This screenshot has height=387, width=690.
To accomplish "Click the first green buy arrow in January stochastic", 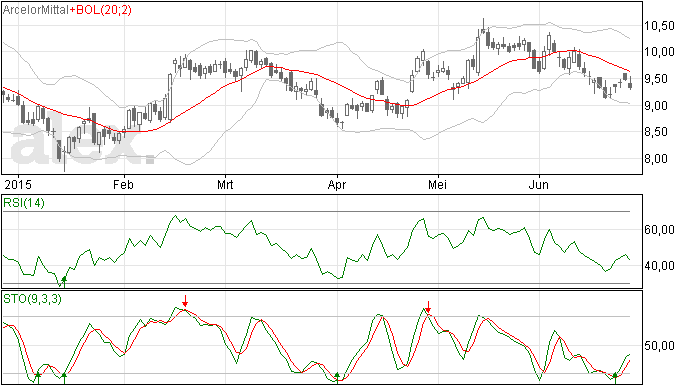I will pyautogui.click(x=38, y=377).
